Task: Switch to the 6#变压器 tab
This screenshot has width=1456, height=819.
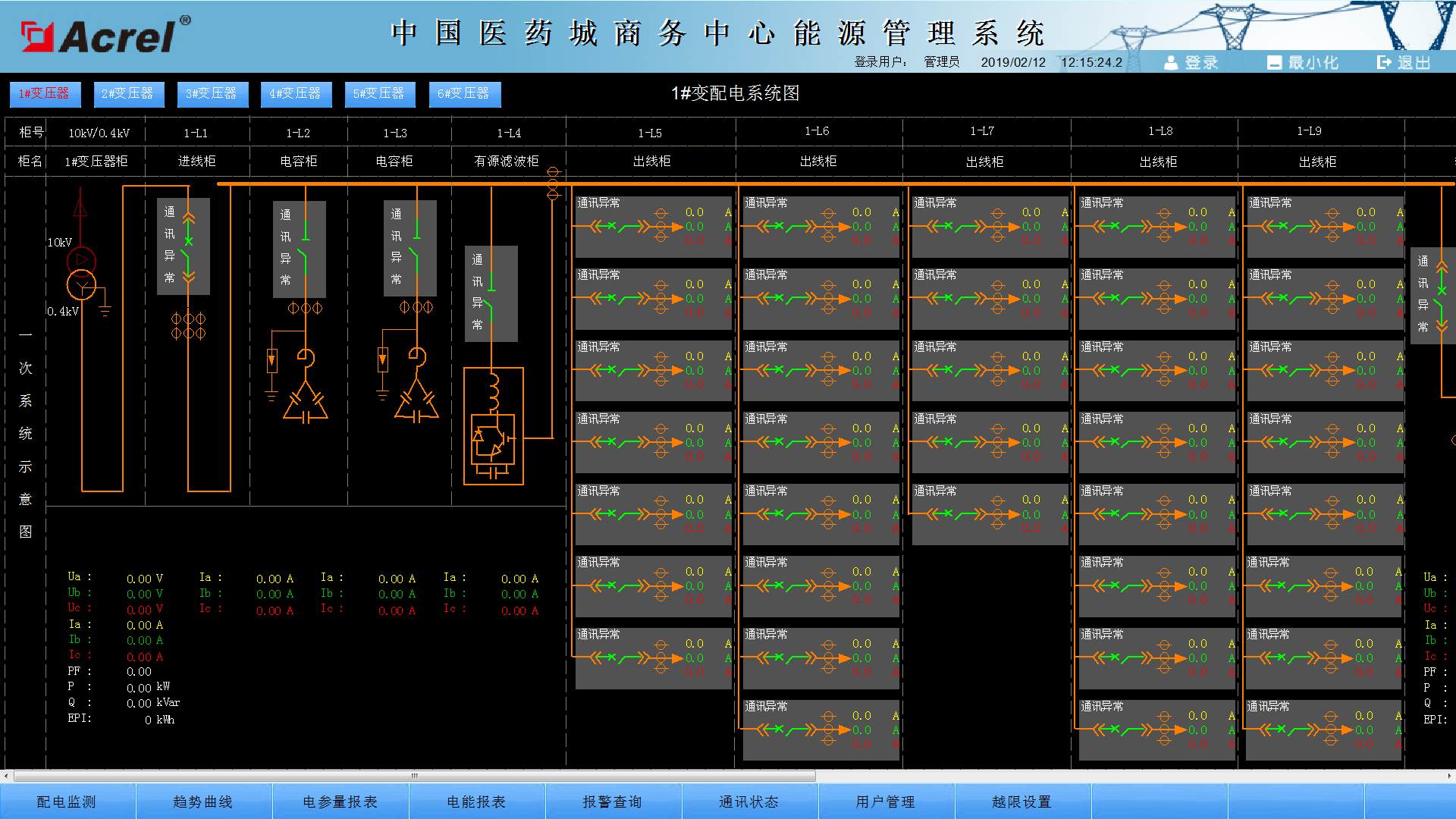Action: (x=463, y=94)
